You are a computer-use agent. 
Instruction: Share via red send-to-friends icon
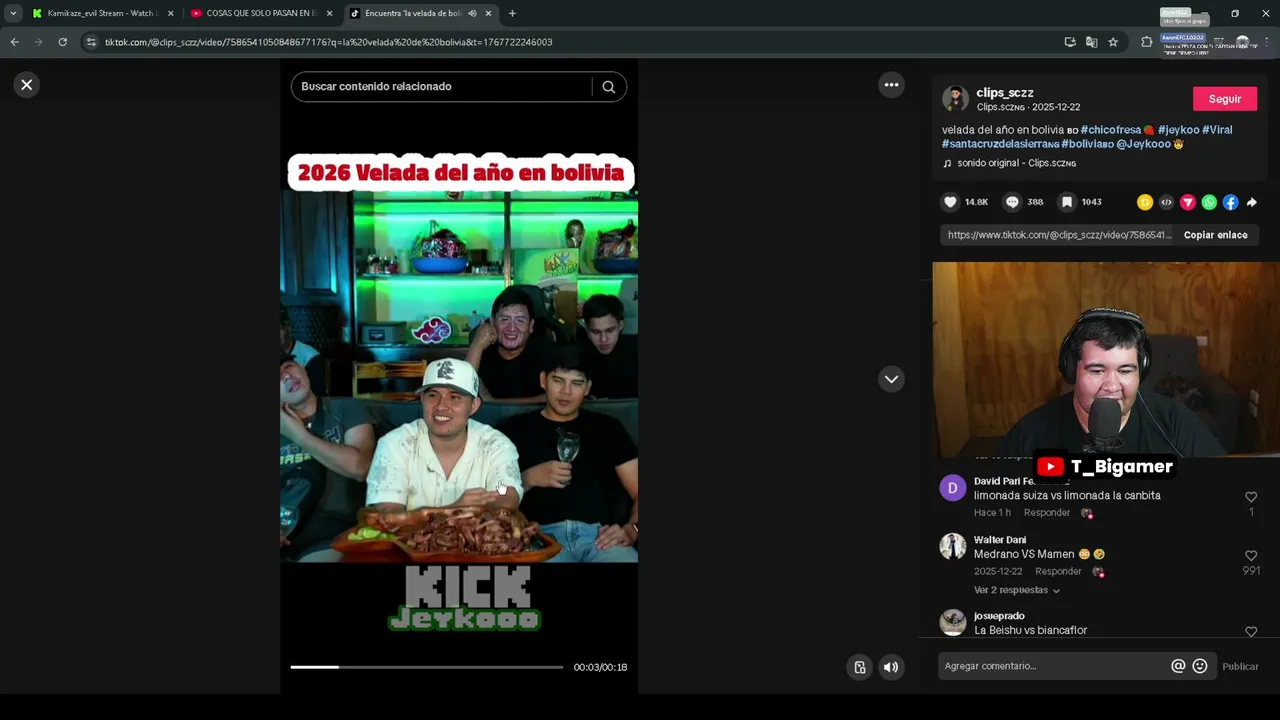(x=1188, y=202)
